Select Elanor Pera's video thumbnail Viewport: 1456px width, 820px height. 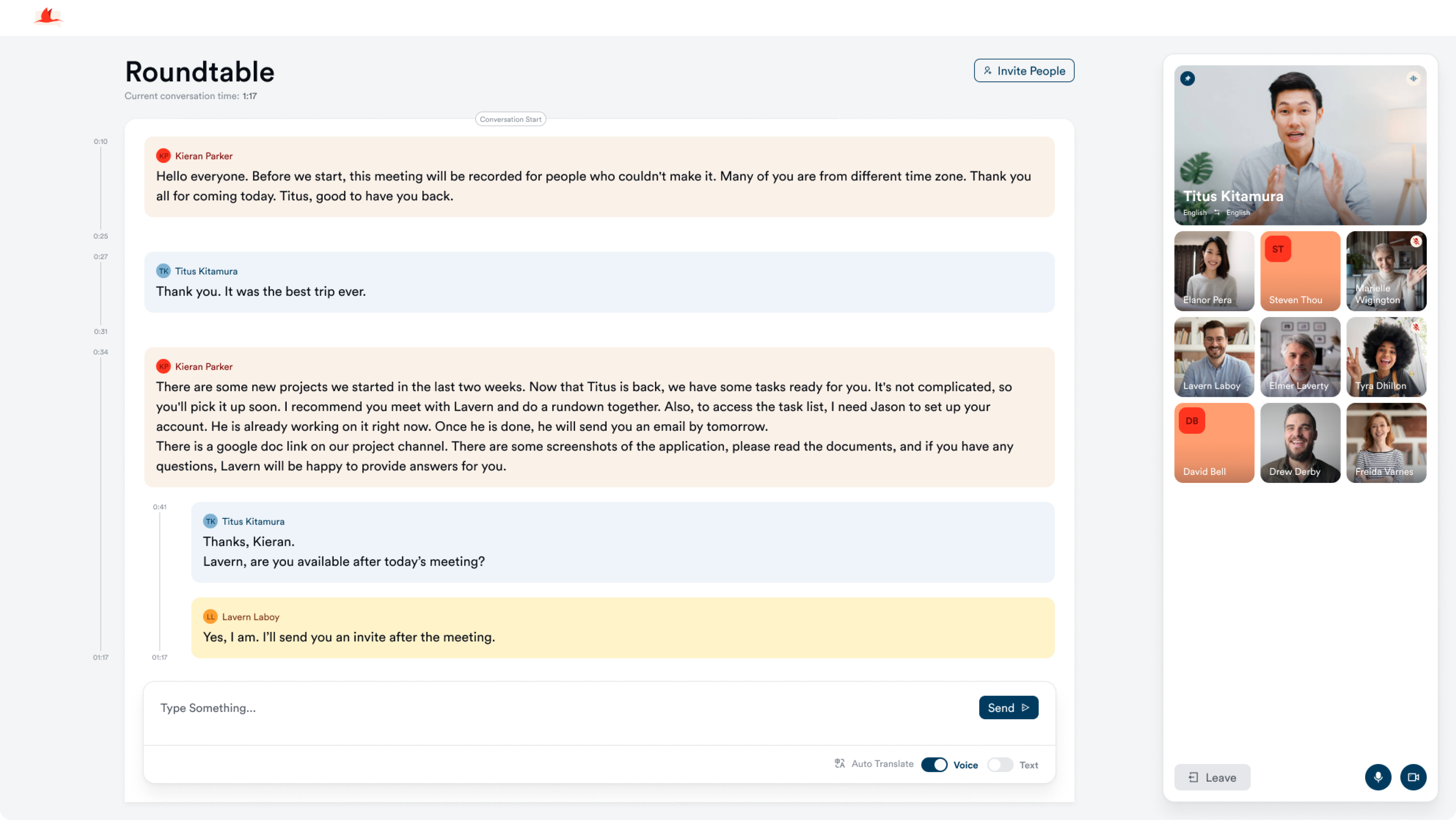(1214, 271)
